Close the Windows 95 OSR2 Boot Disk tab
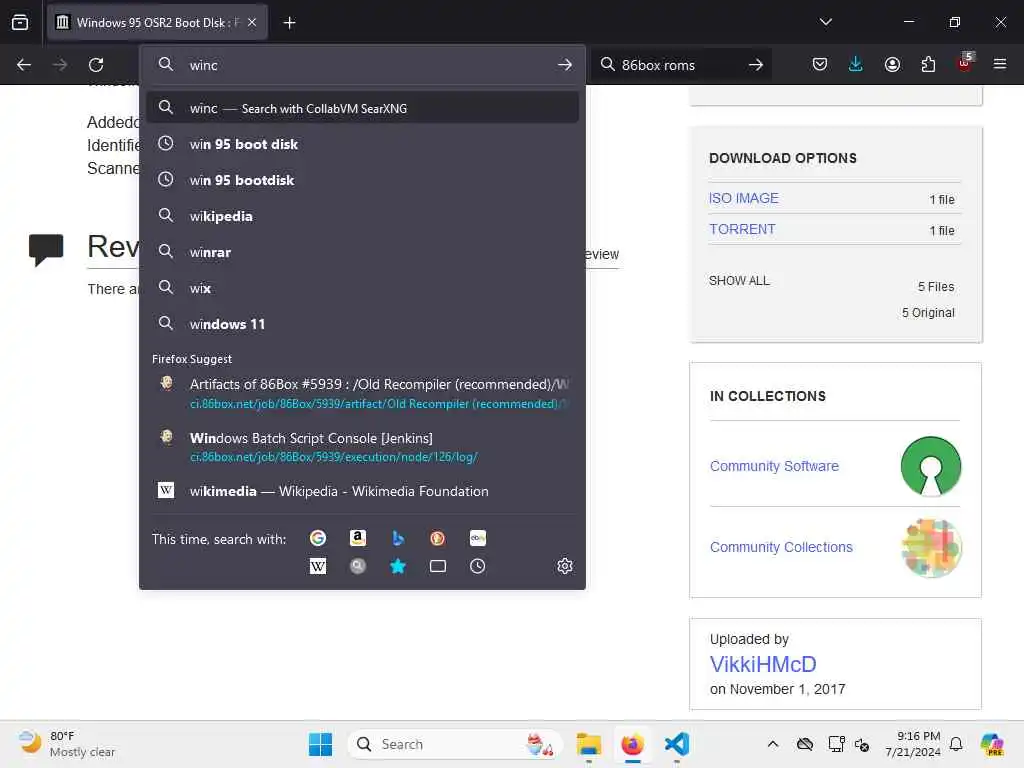 point(252,22)
